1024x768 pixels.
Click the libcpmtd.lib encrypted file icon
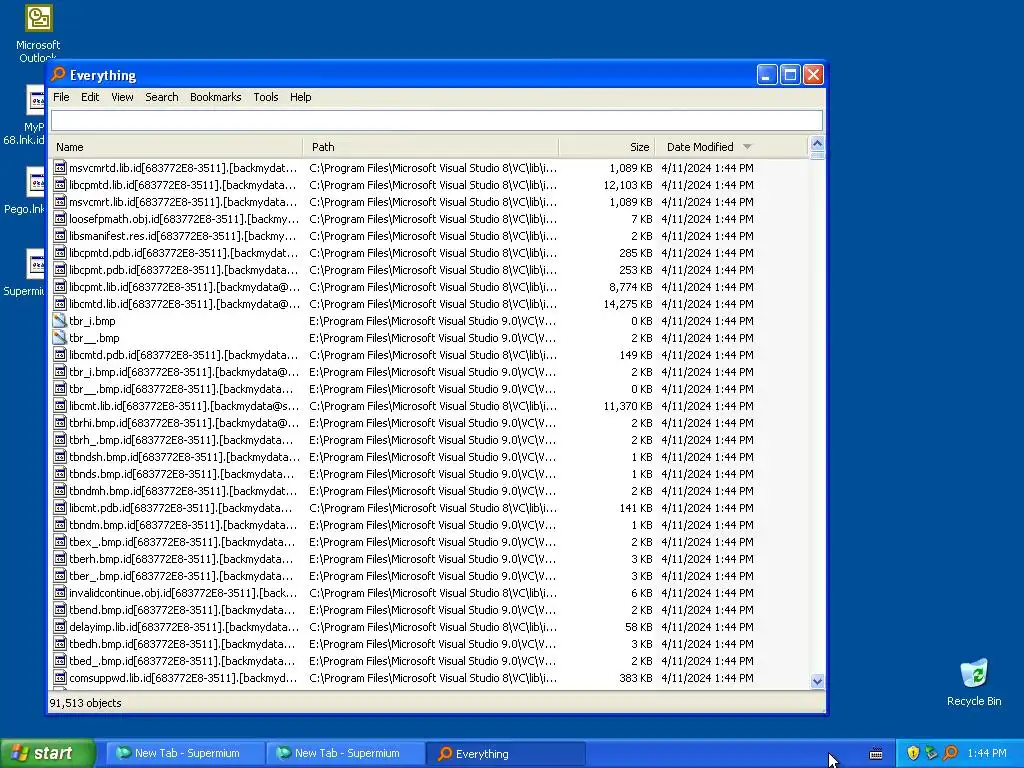[x=60, y=185]
